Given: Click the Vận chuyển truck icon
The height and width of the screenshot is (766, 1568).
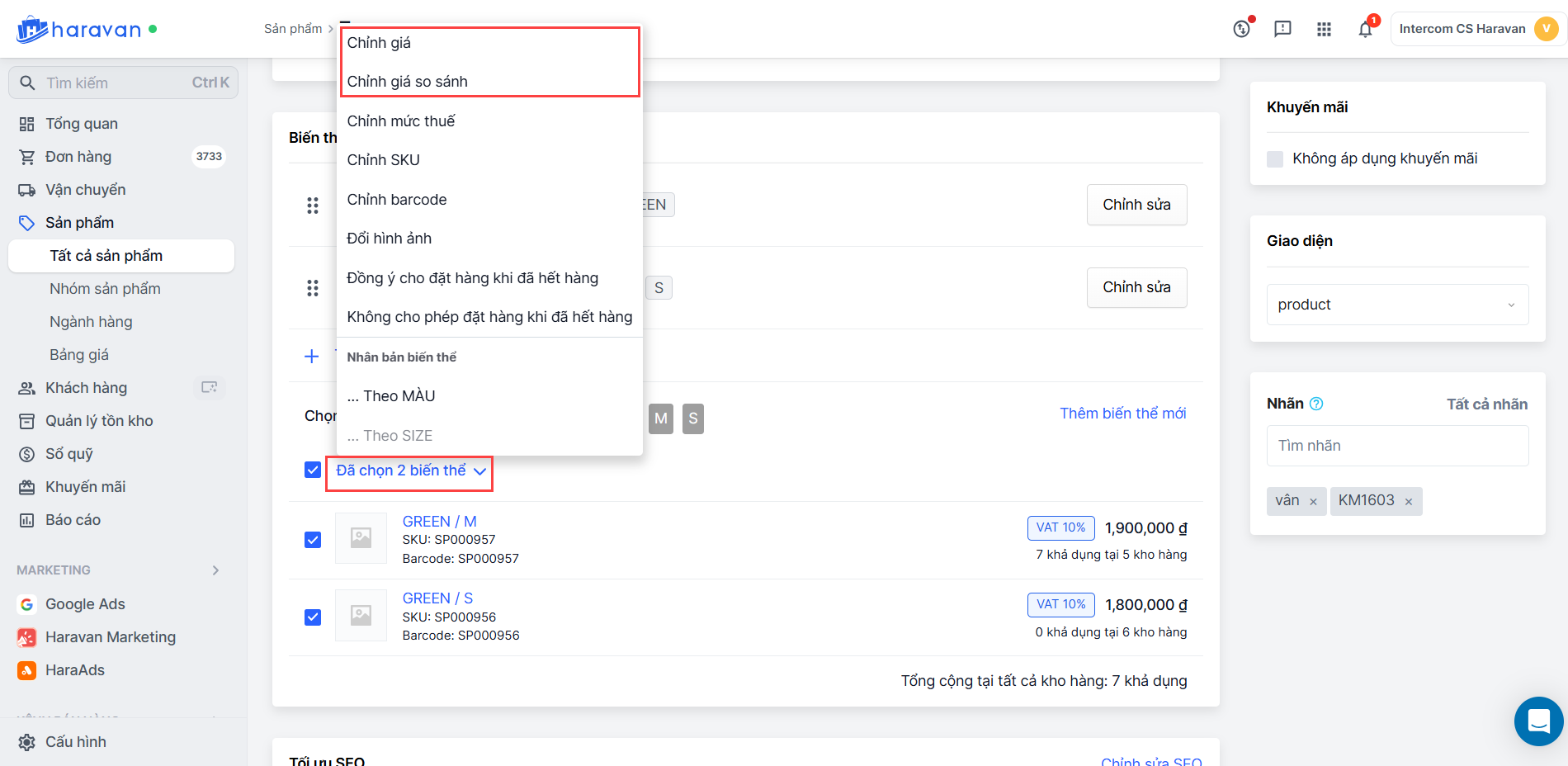Looking at the screenshot, I should [26, 190].
